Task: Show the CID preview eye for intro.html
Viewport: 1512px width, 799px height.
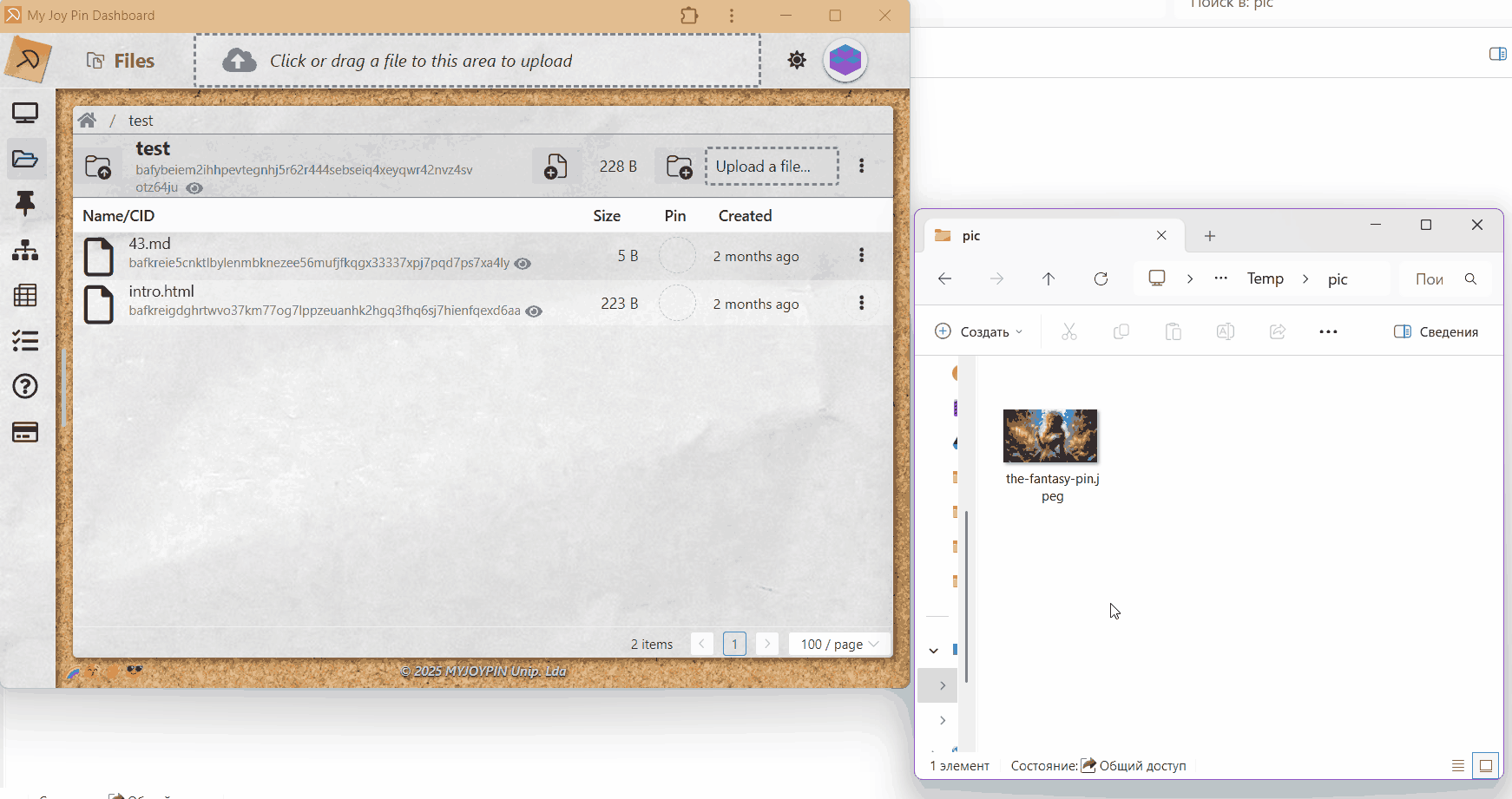Action: 535,311
